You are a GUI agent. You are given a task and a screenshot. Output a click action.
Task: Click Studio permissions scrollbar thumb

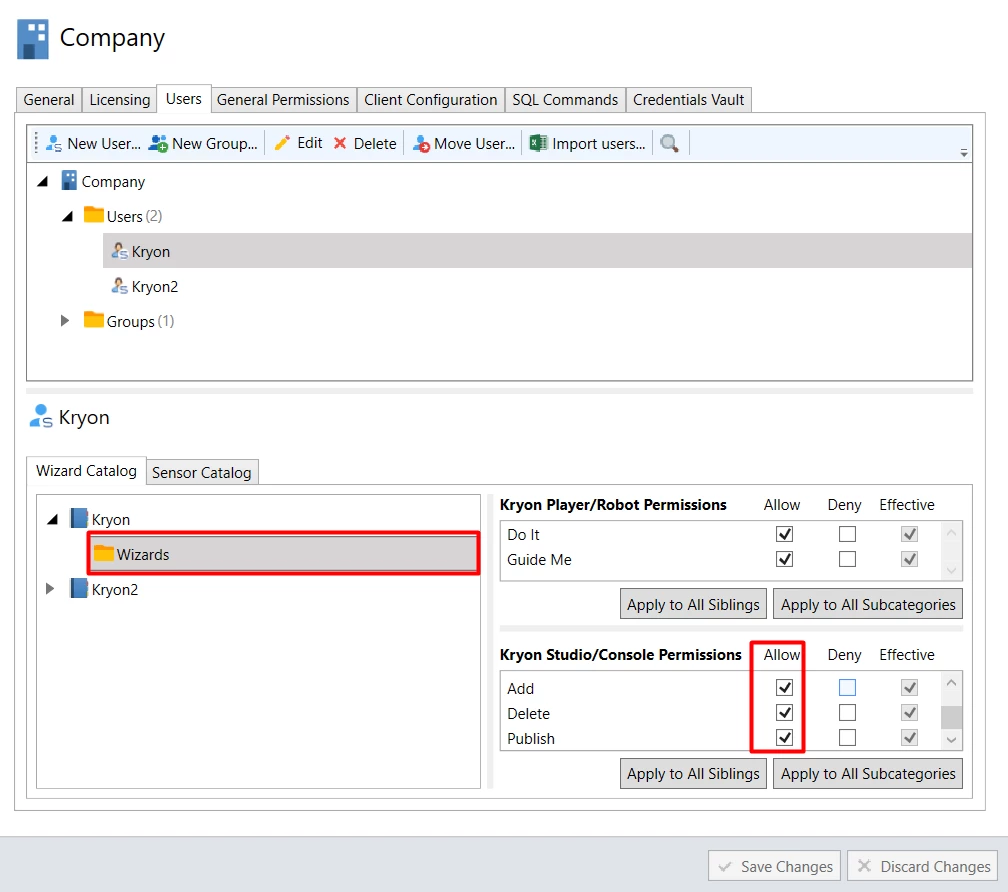coord(951,717)
